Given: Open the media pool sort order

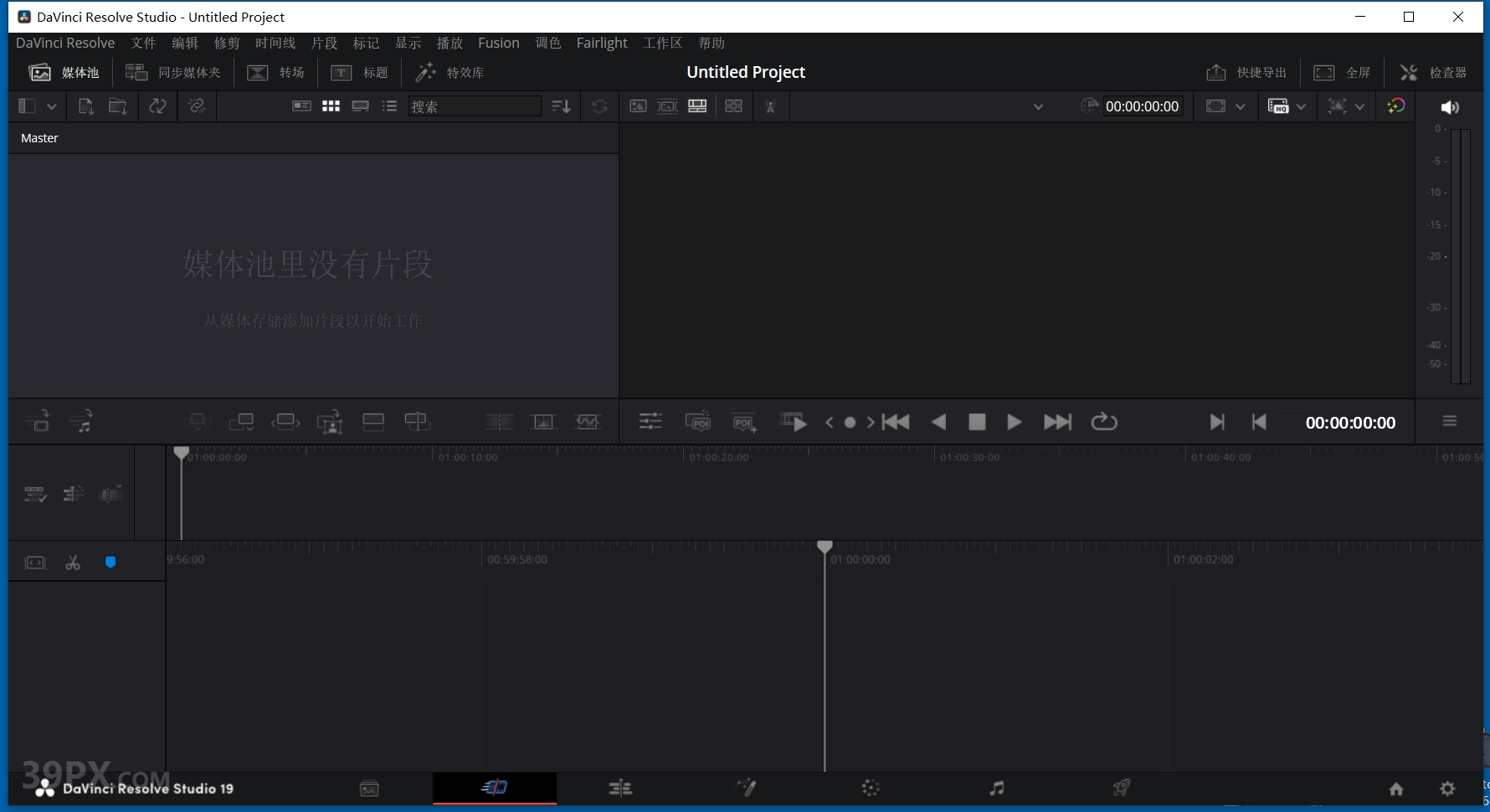Looking at the screenshot, I should [x=561, y=106].
